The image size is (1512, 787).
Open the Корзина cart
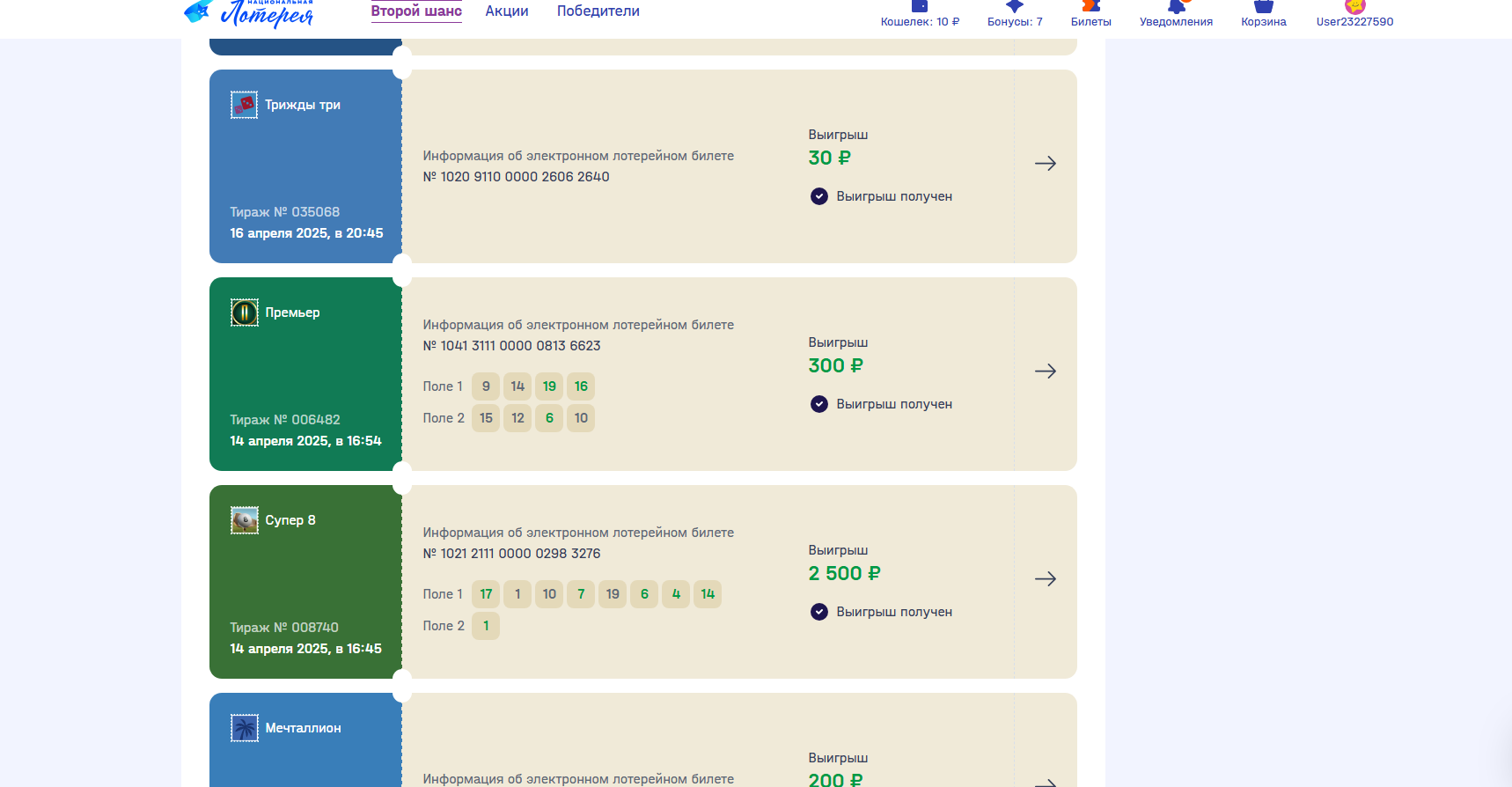click(x=1264, y=15)
